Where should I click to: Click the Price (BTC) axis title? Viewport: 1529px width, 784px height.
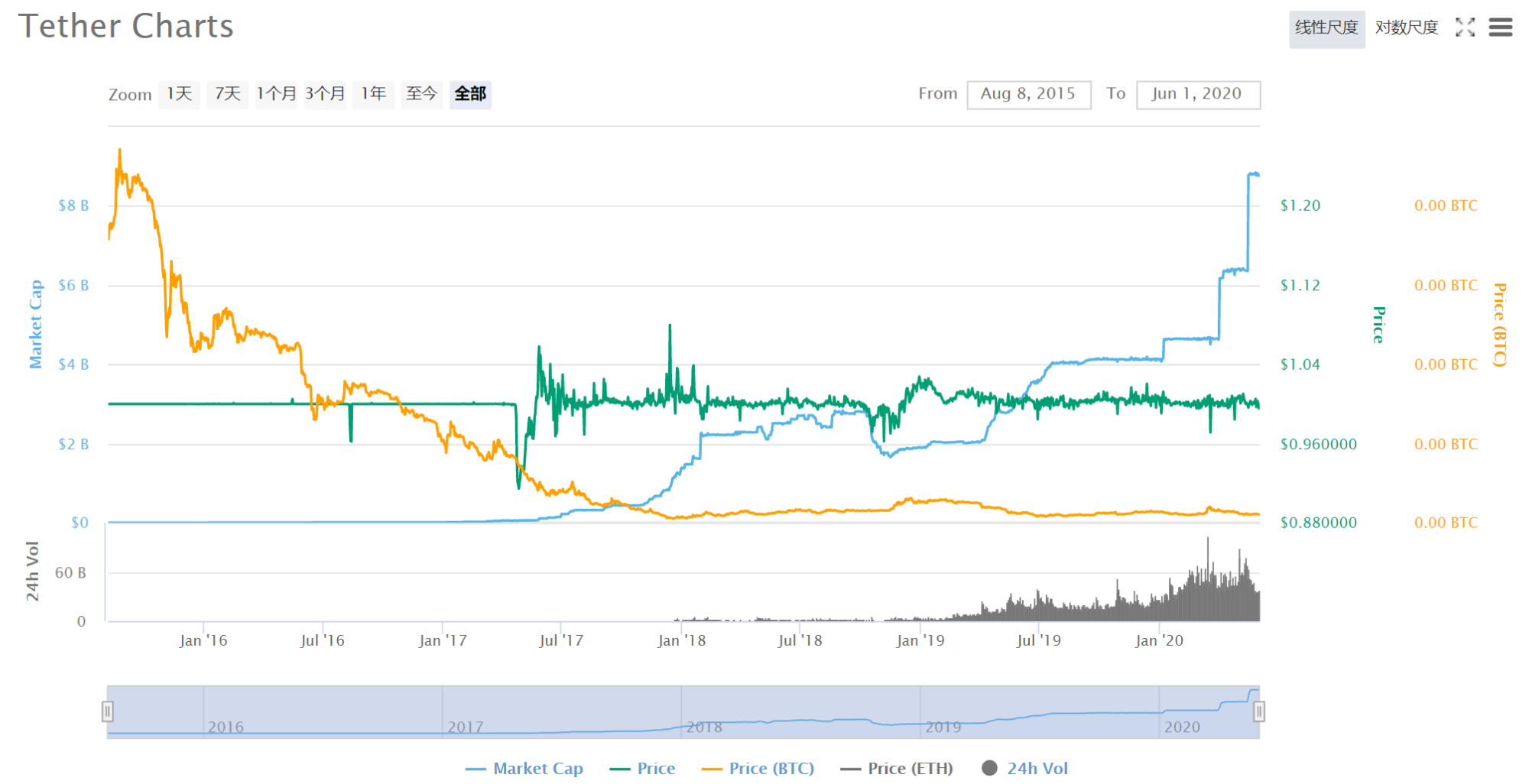[x=1500, y=325]
